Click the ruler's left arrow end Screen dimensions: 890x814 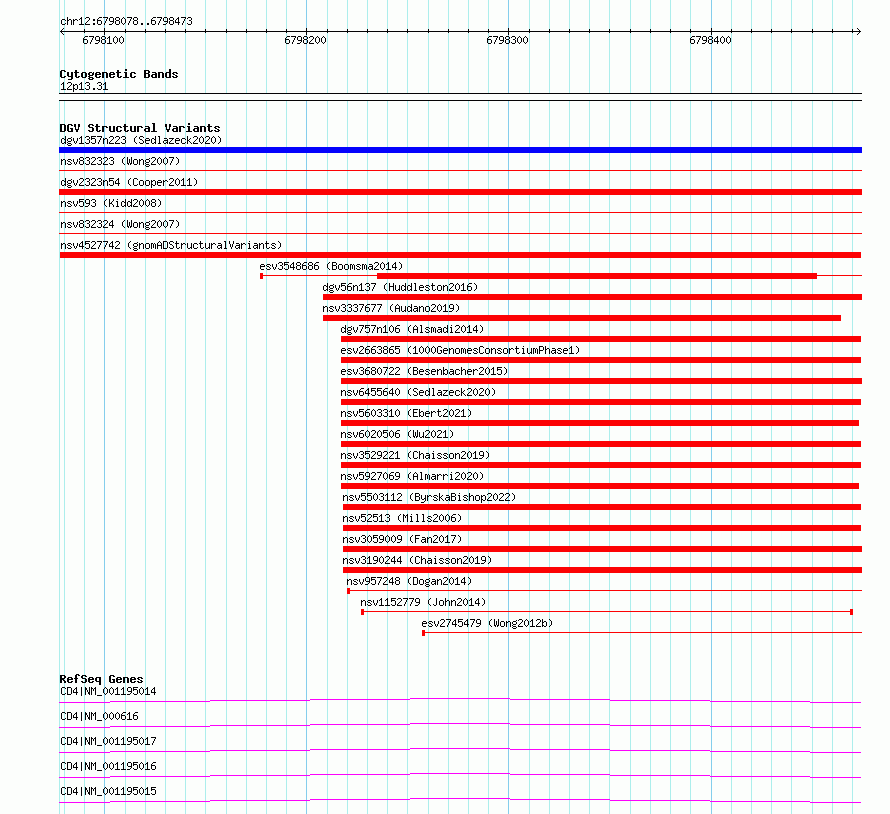click(62, 32)
